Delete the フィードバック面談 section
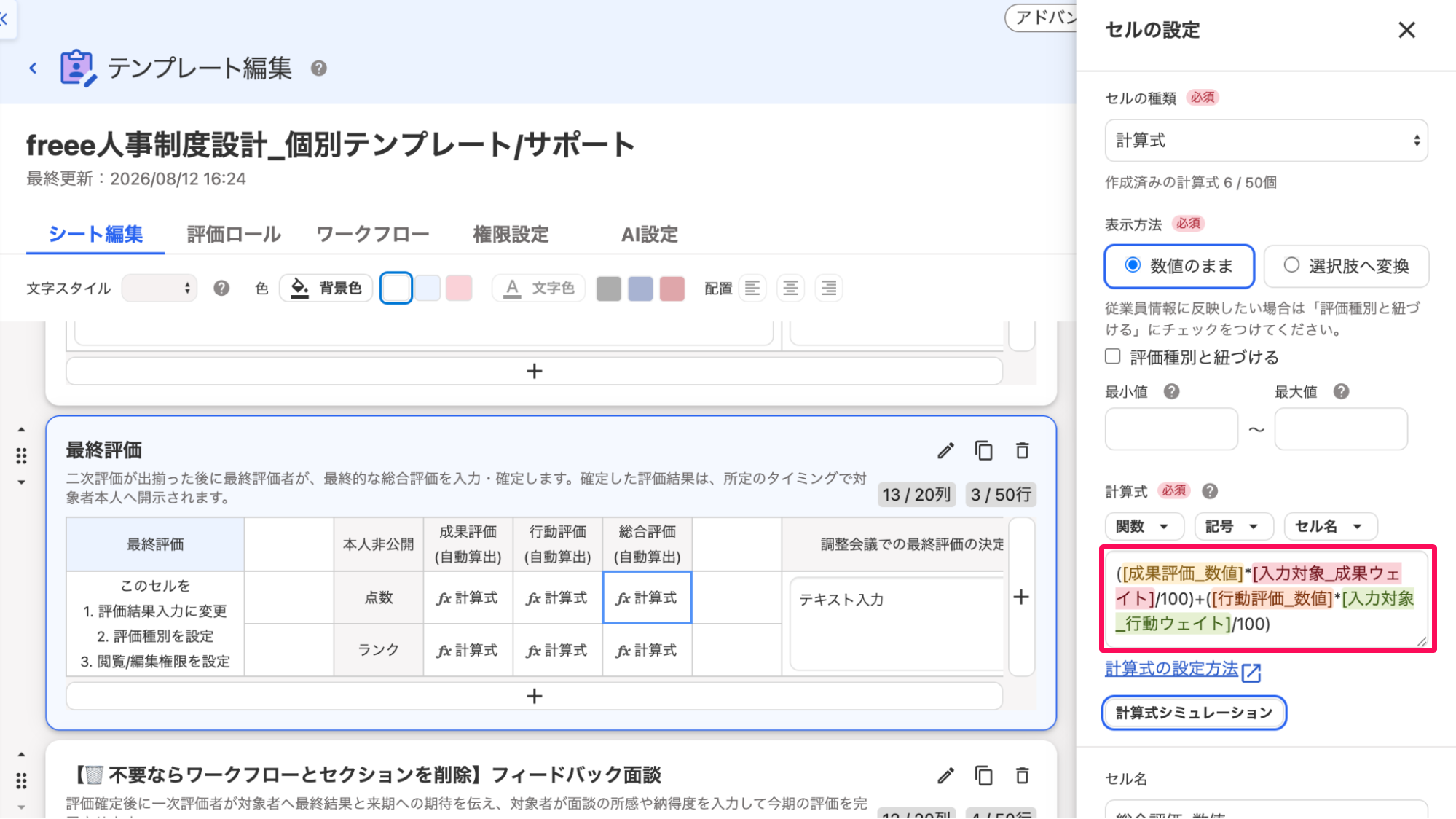Screen dimensions: 1456x819 click(1023, 776)
